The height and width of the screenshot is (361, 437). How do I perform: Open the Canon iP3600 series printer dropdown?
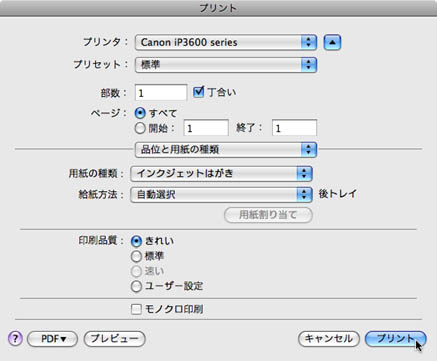(226, 42)
